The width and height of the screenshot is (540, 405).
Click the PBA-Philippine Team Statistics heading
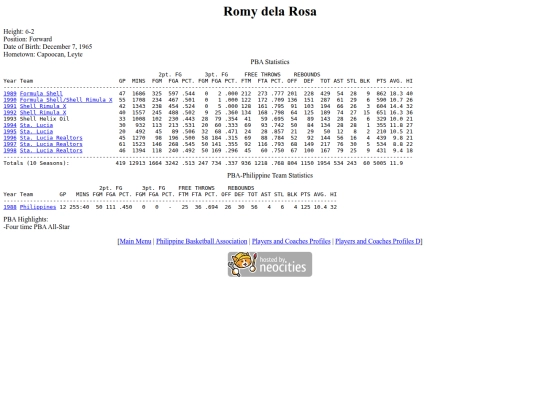tap(270, 175)
